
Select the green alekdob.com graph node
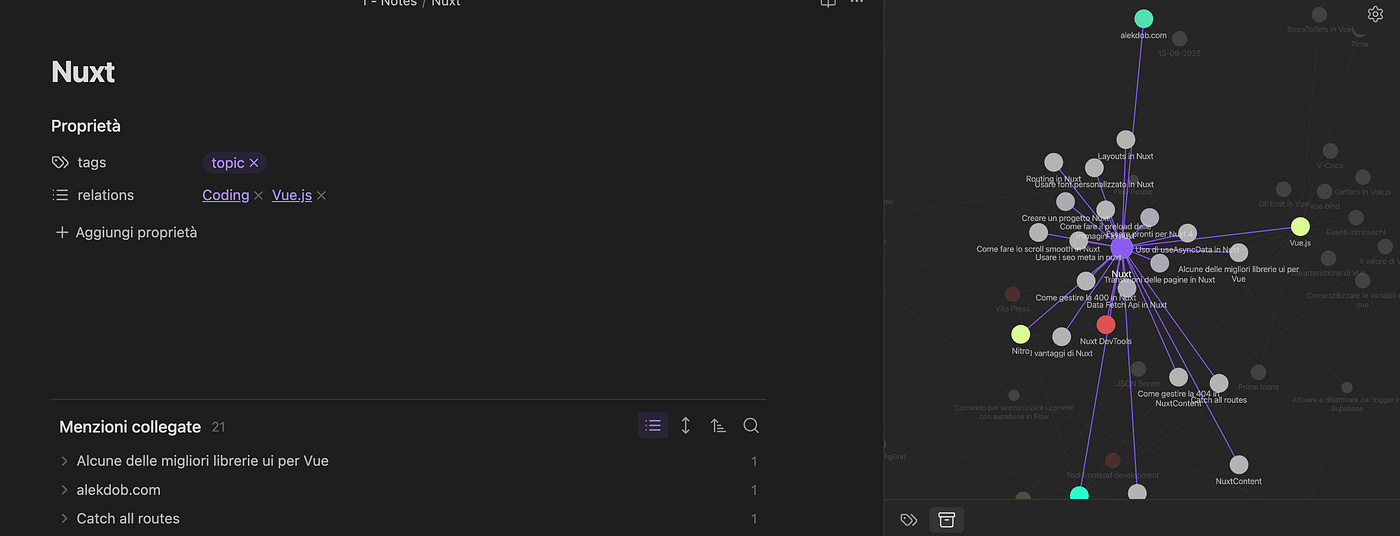pos(1144,19)
